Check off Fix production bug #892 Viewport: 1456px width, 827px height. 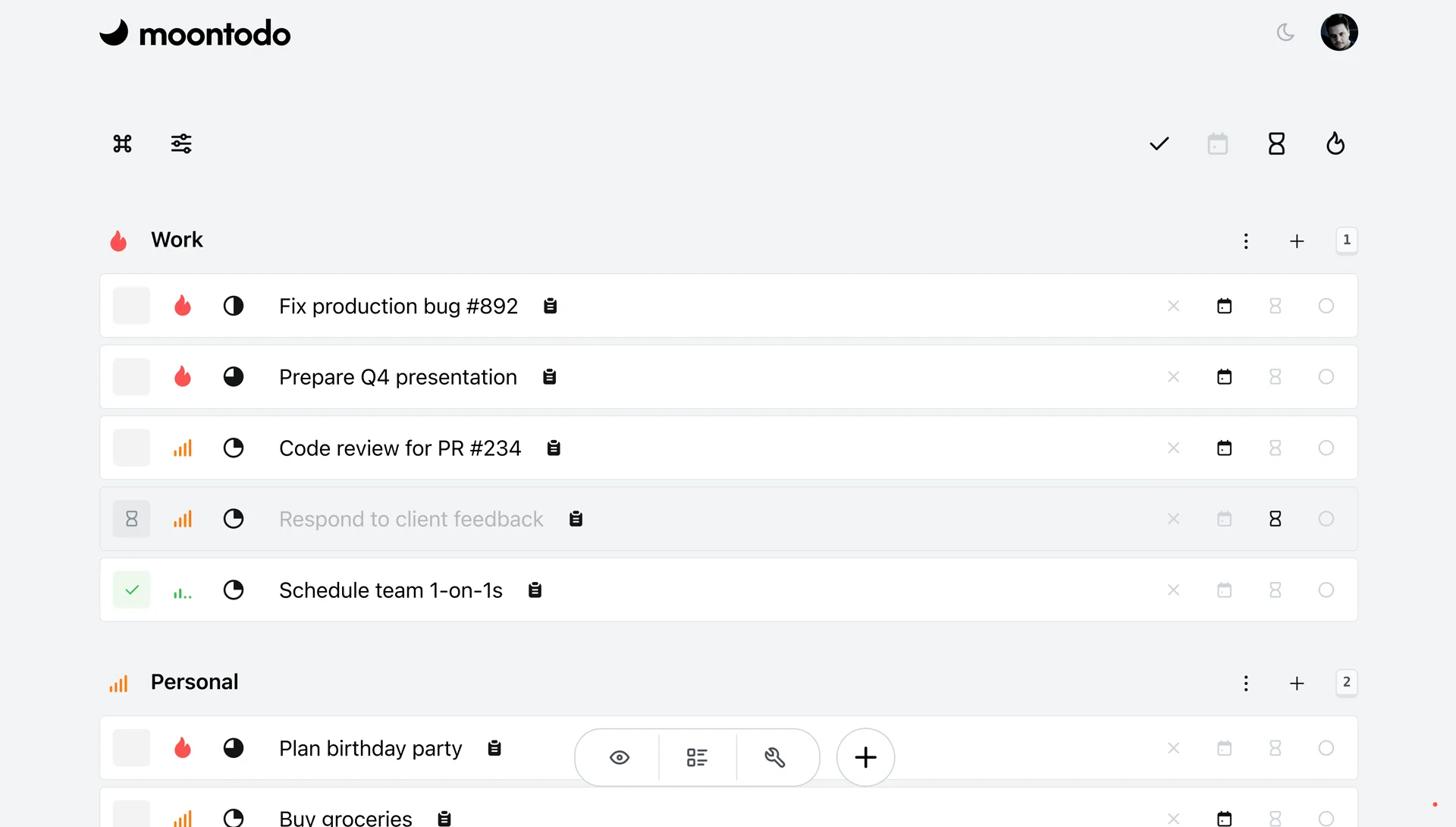(x=132, y=306)
